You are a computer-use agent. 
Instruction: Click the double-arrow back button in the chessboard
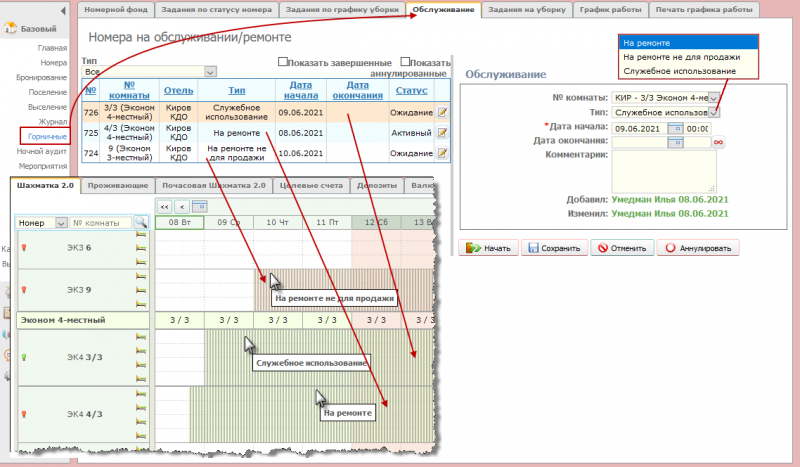click(165, 206)
